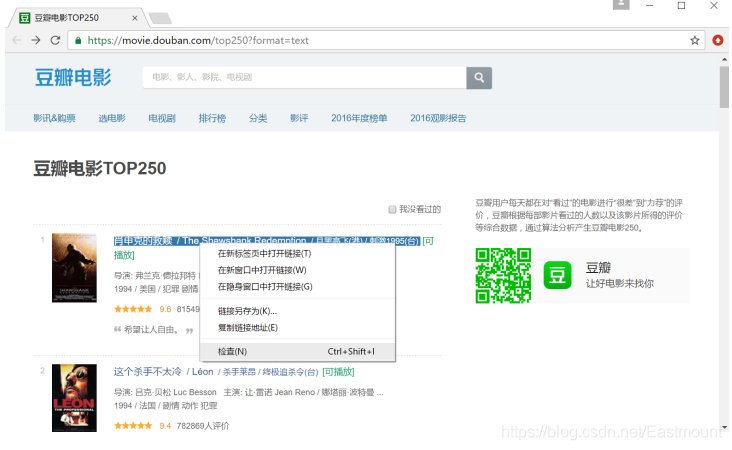Choose 链接另存为(K)... from context menu
Screen dimensions: 732x450
[x=297, y=311]
